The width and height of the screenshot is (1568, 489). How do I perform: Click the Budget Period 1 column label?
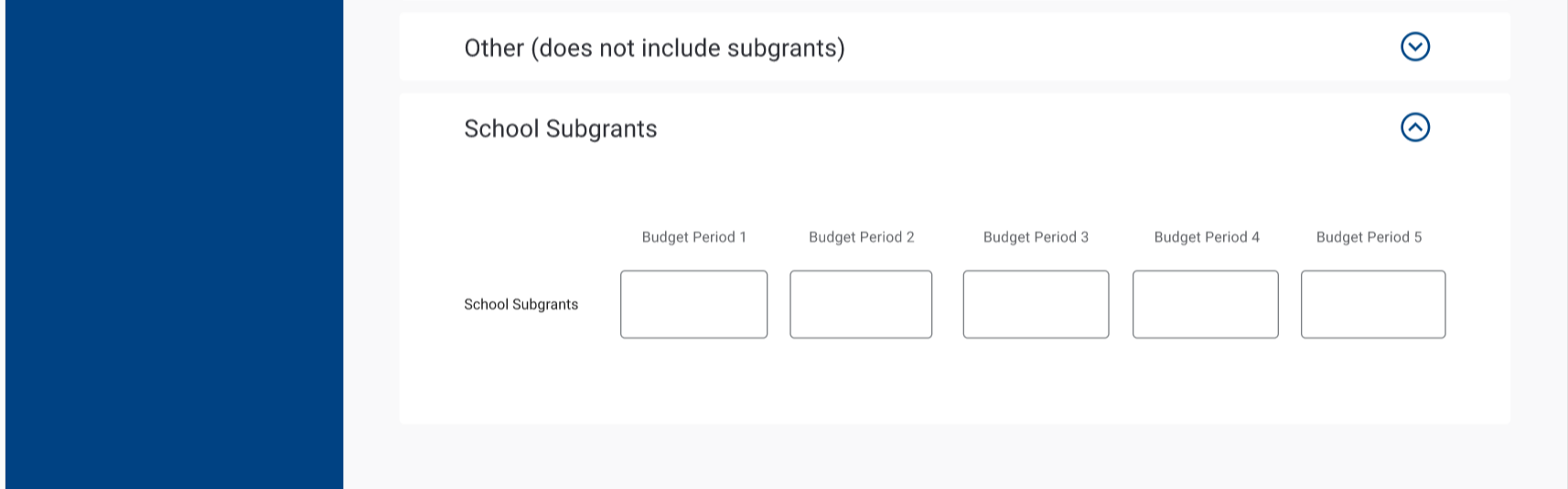click(x=693, y=237)
